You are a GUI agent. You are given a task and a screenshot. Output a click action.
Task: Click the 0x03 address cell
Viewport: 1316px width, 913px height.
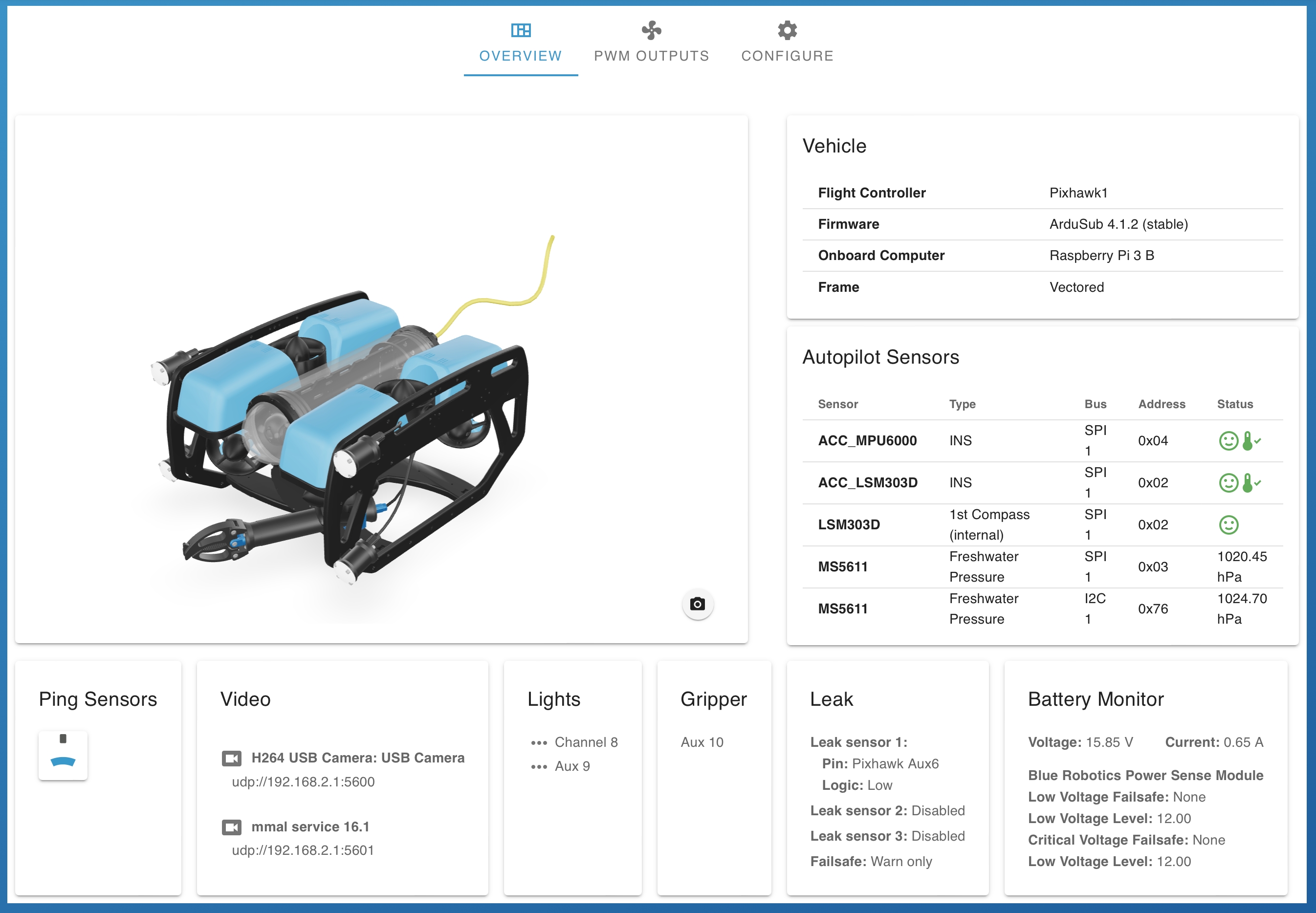[x=1153, y=567]
